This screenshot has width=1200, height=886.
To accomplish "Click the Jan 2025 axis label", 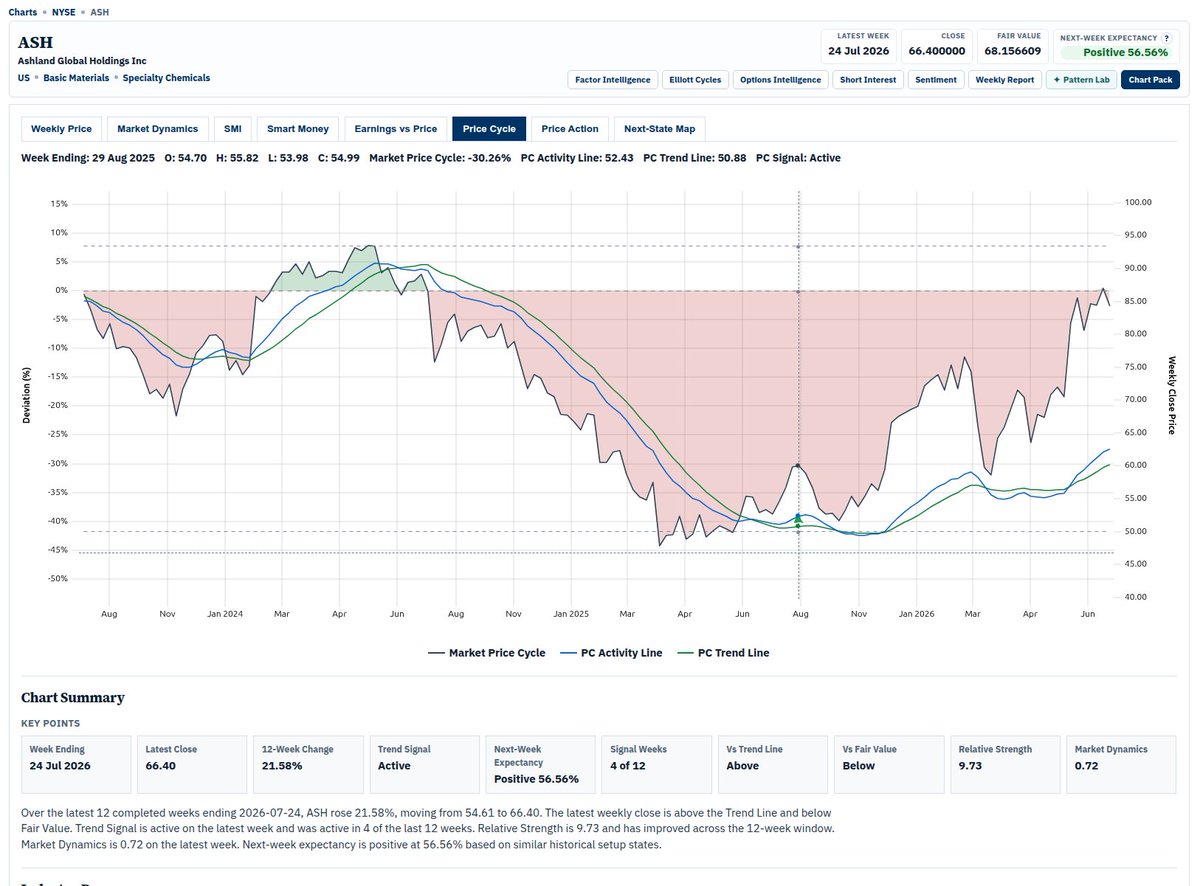I will pyautogui.click(x=573, y=613).
